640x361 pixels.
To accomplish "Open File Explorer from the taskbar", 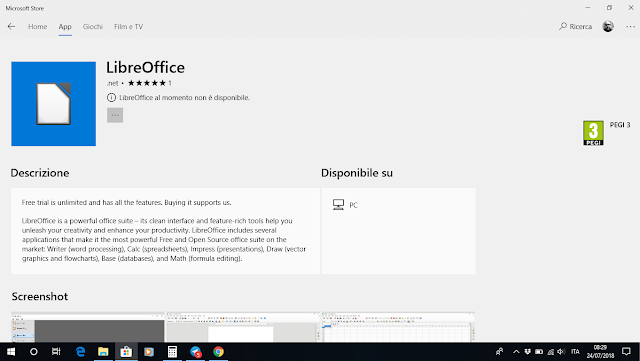I will tap(103, 352).
